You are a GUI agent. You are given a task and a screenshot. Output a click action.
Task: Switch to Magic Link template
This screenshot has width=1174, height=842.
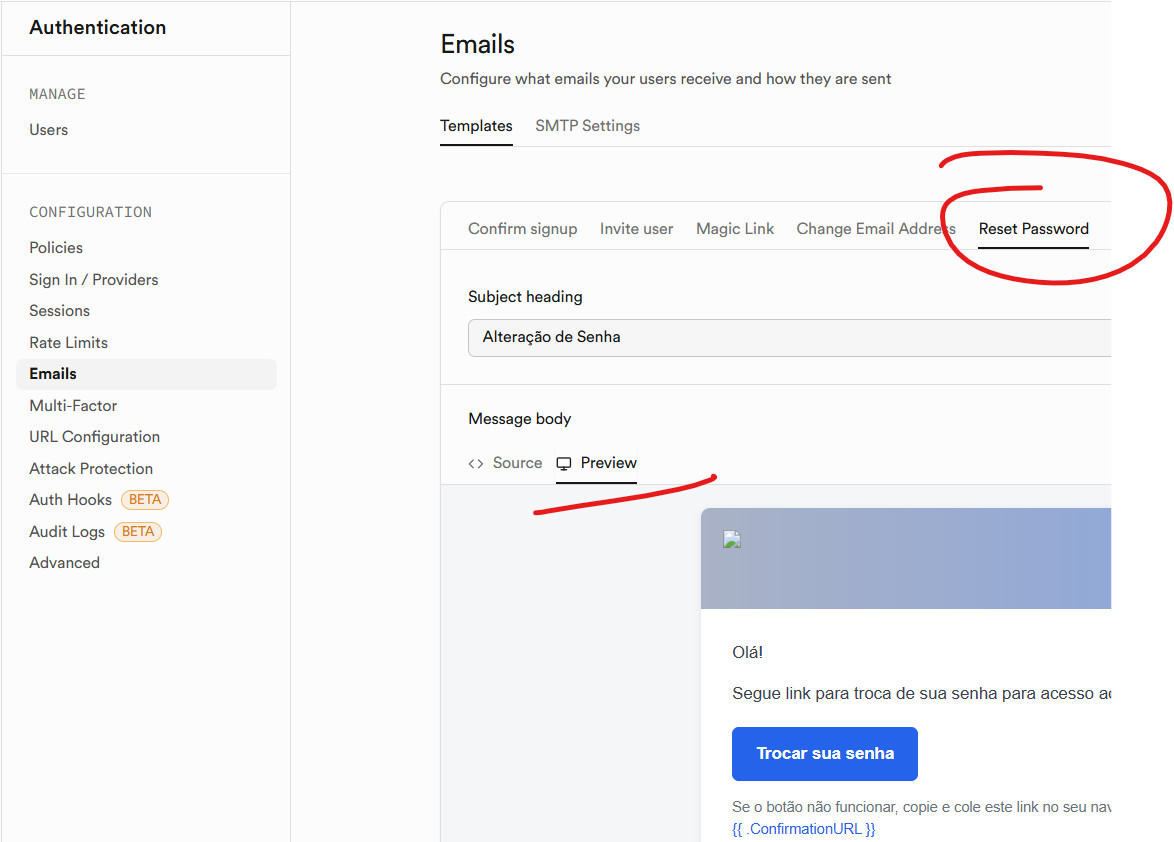[x=735, y=229]
